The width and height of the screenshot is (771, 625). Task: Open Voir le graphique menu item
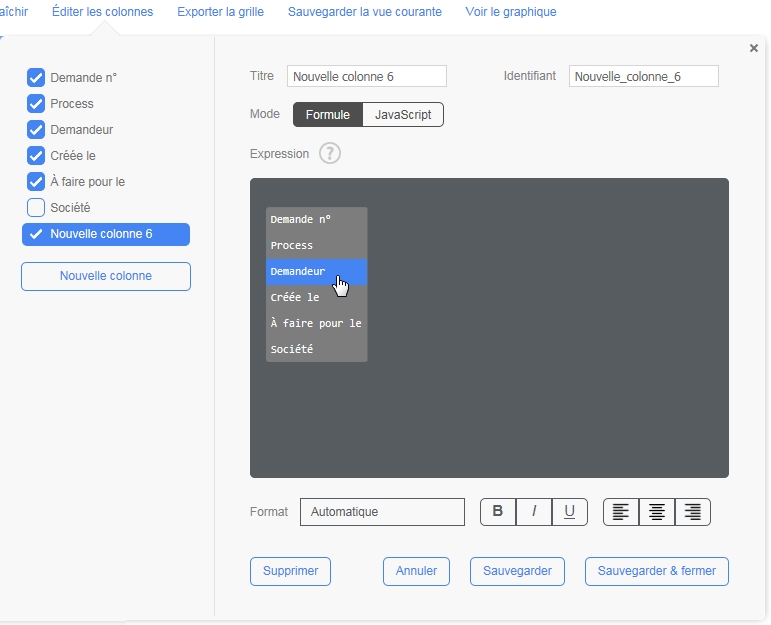point(510,12)
